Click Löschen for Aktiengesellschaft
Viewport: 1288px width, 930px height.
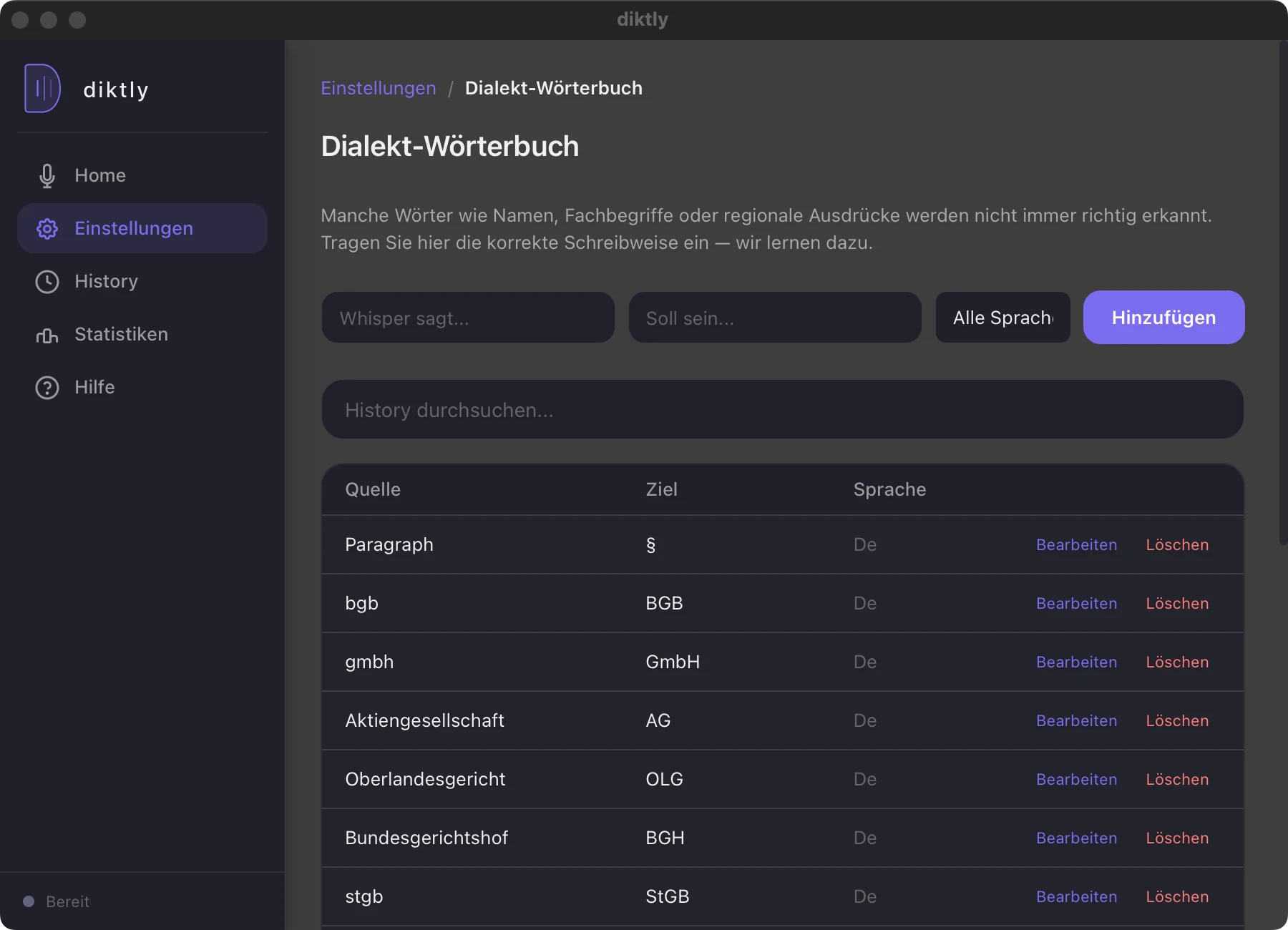(1178, 720)
